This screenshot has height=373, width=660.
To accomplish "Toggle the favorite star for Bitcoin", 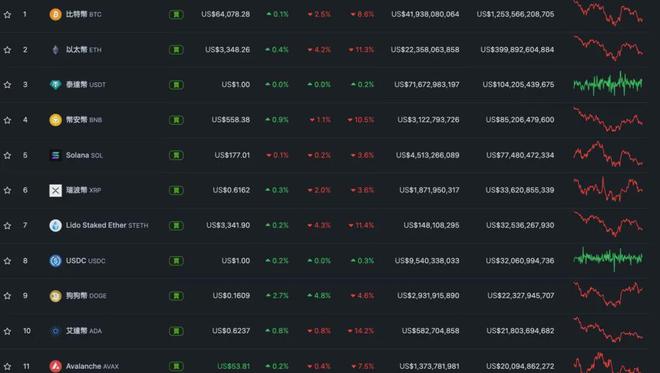I will tap(7, 15).
